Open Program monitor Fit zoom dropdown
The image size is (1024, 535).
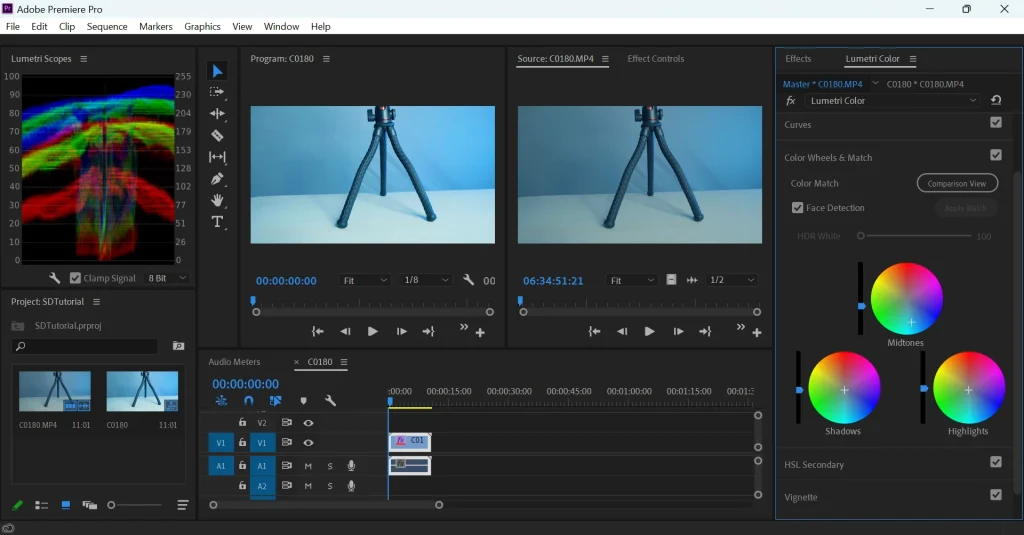[364, 280]
